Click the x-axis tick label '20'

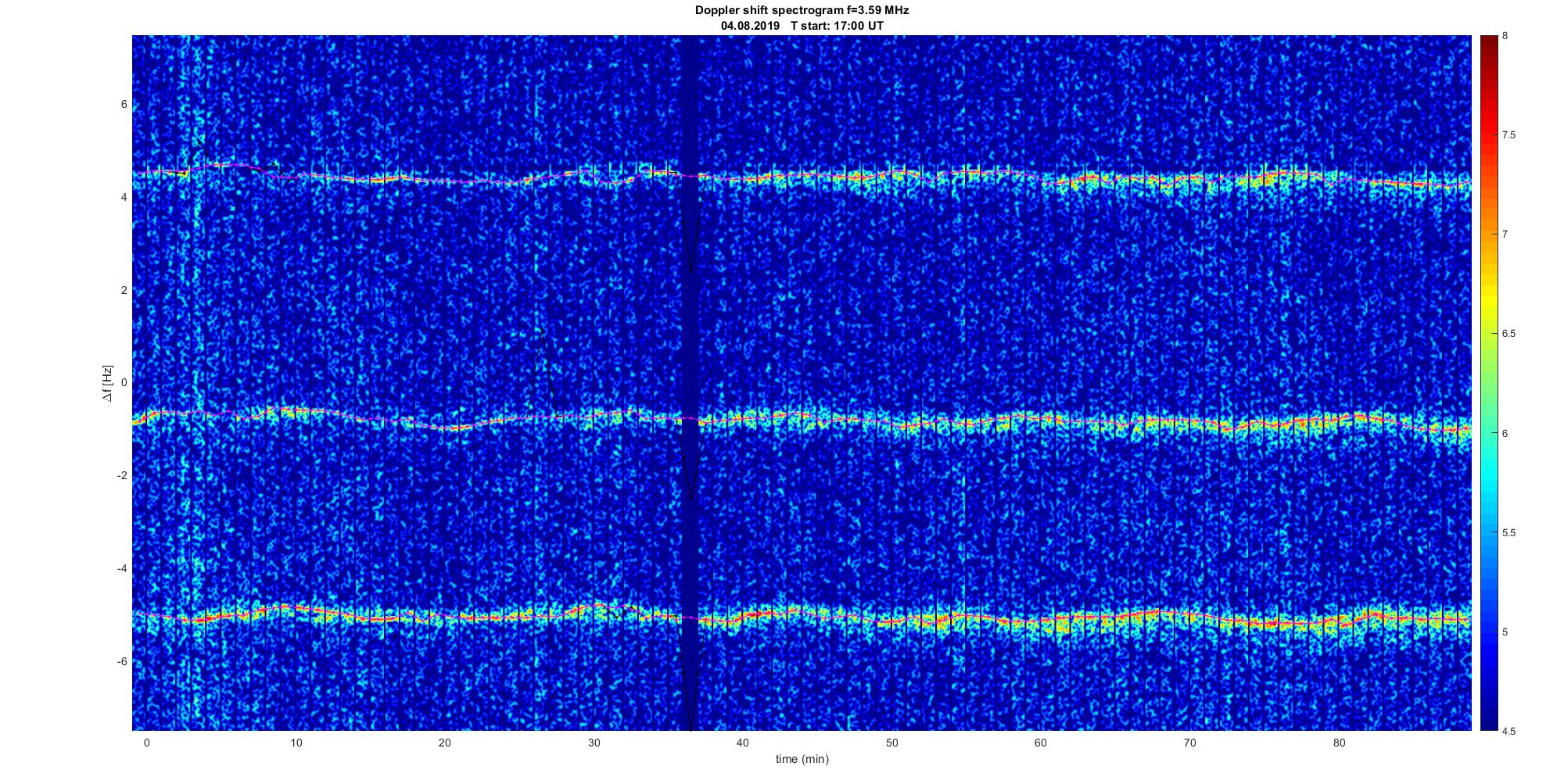pos(445,743)
